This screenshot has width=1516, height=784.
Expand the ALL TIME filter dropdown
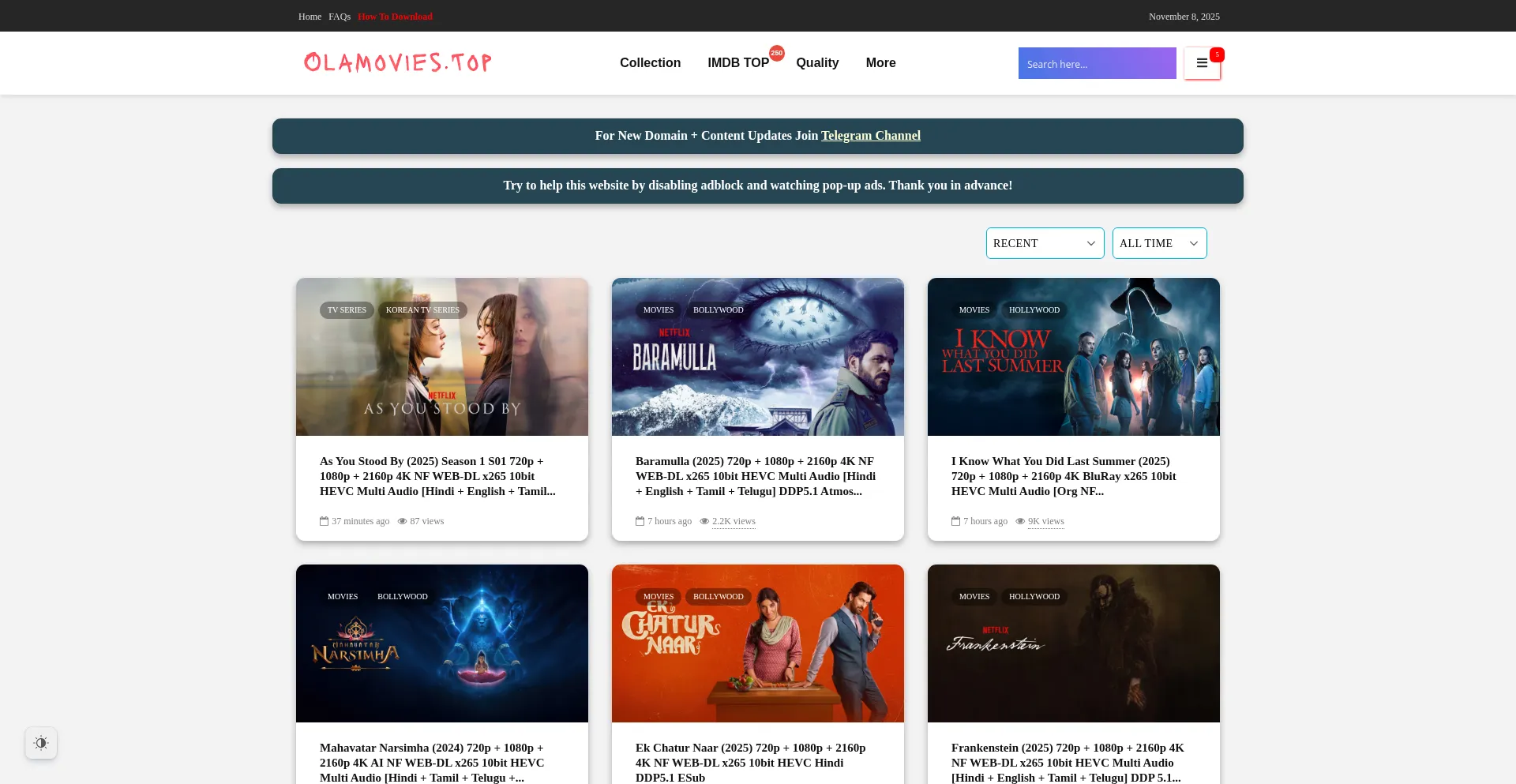click(x=1158, y=243)
